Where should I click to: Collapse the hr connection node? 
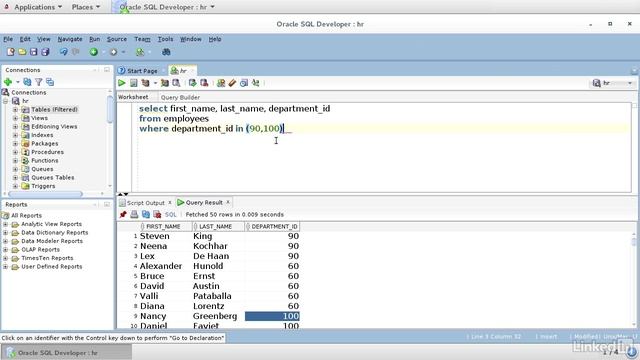[5, 101]
